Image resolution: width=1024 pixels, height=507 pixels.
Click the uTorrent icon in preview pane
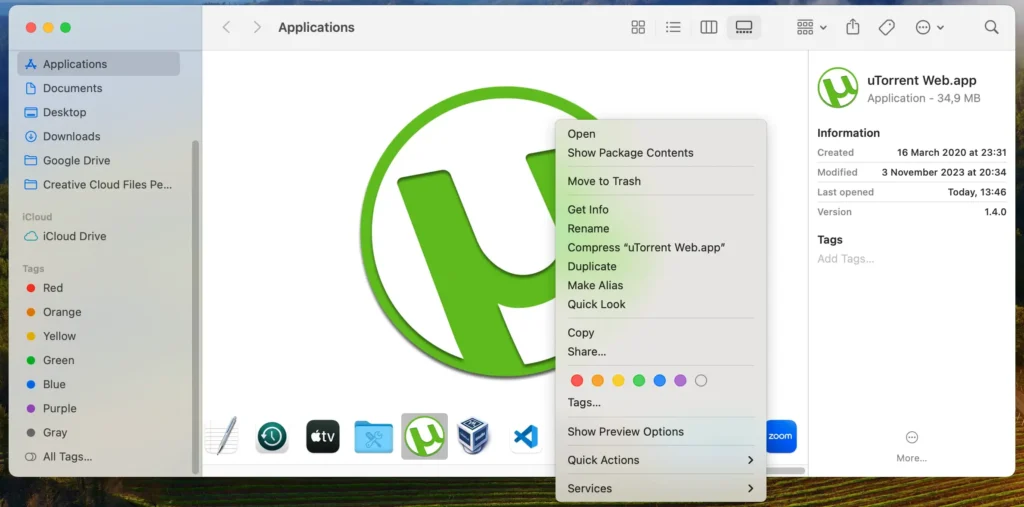tap(838, 88)
